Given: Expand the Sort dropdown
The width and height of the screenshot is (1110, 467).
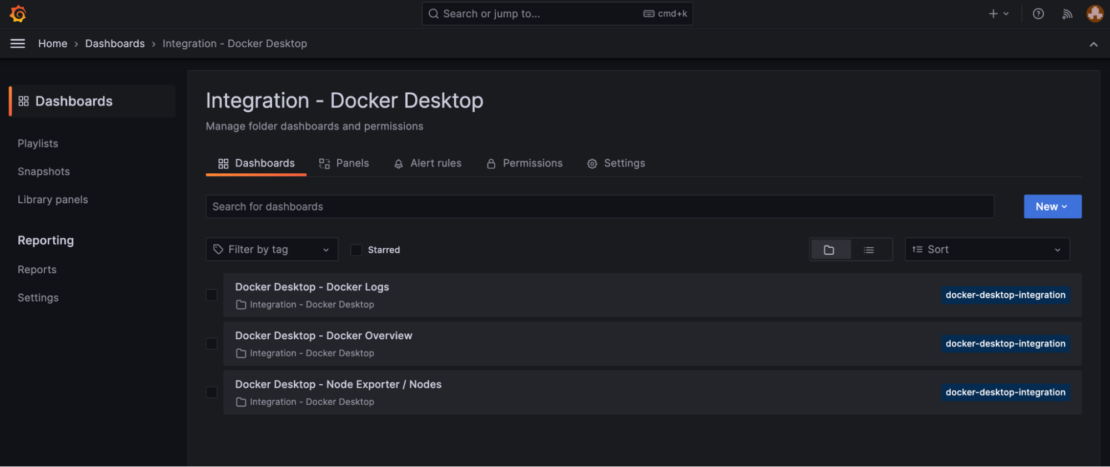Looking at the screenshot, I should click(x=986, y=250).
